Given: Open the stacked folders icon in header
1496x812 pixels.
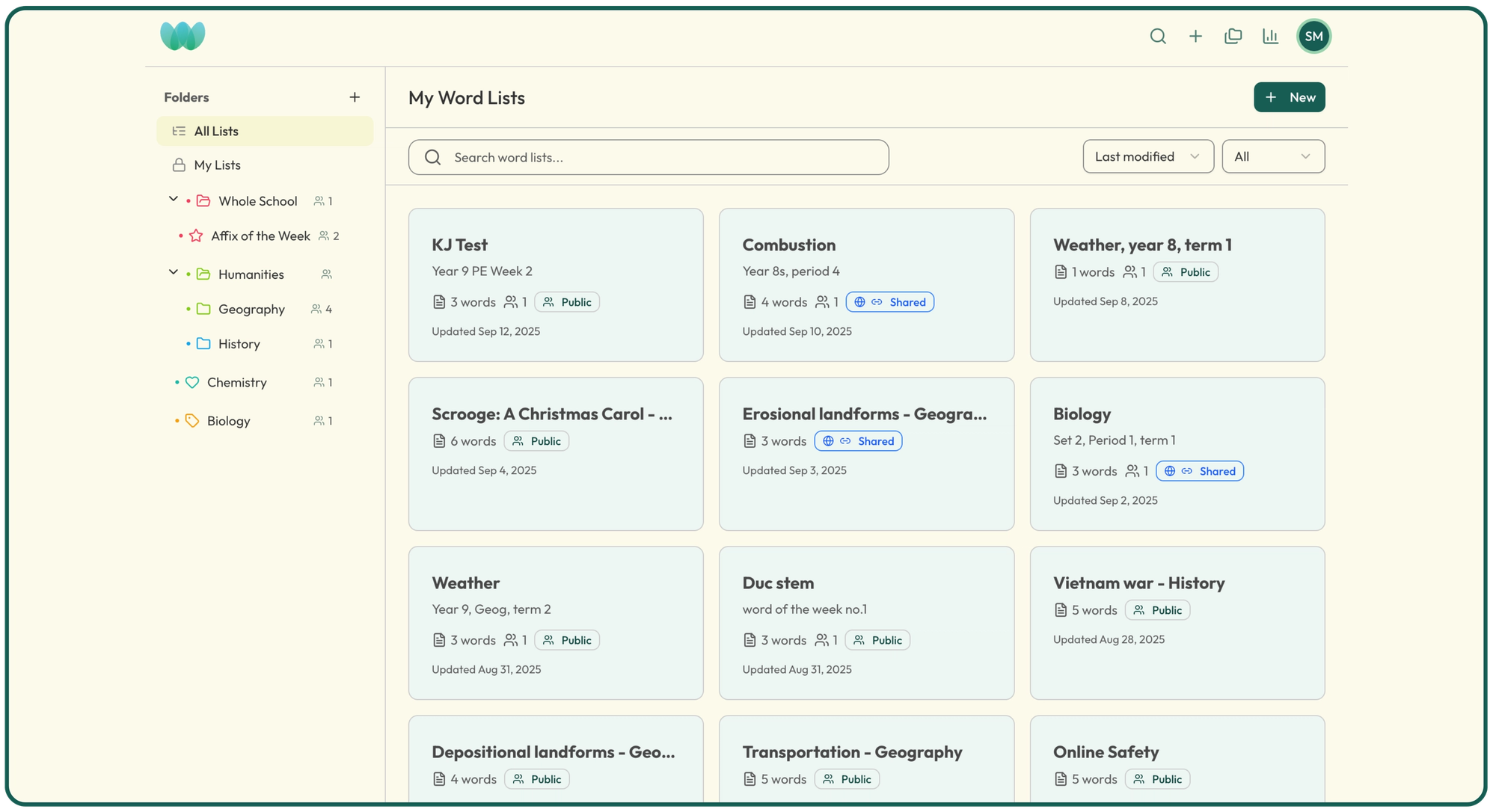Looking at the screenshot, I should [1233, 36].
